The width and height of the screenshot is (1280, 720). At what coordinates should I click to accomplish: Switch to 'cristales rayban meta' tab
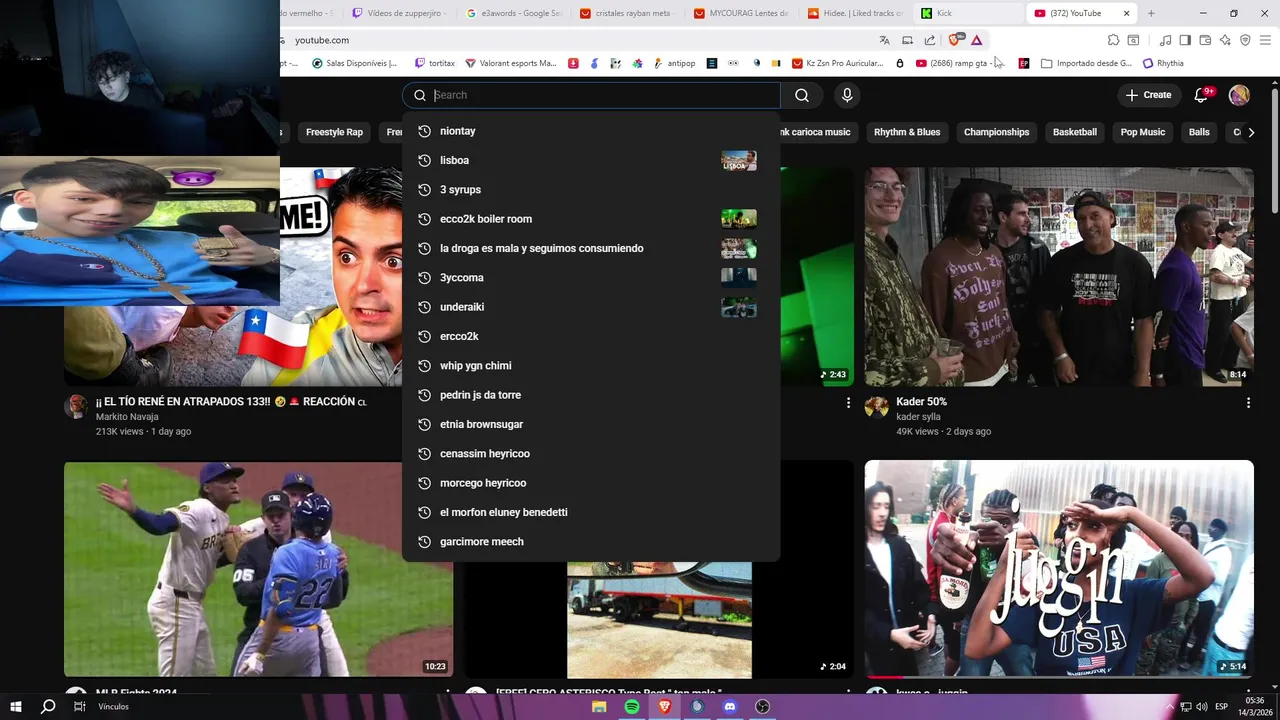pos(628,13)
